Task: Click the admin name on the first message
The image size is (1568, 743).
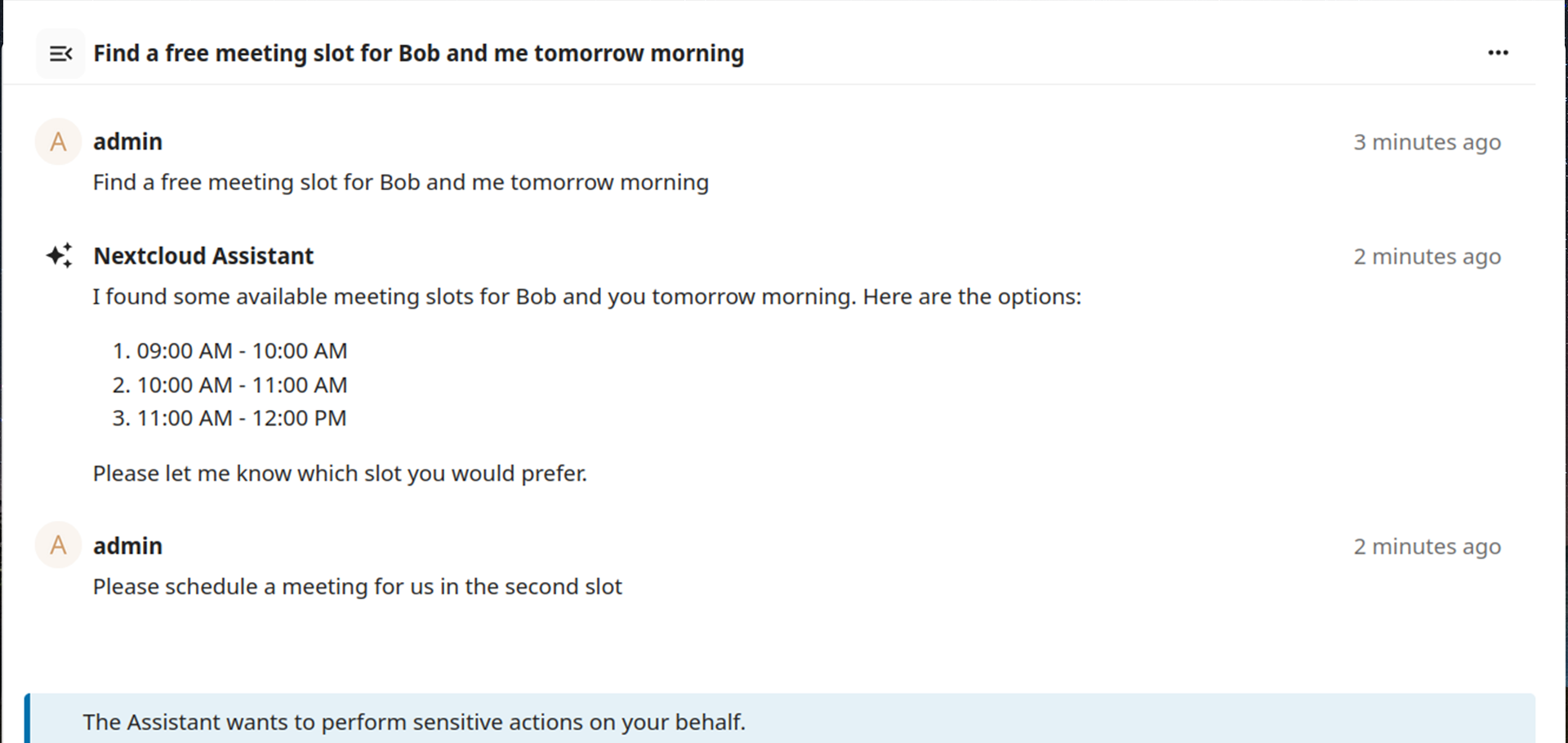Action: click(127, 142)
